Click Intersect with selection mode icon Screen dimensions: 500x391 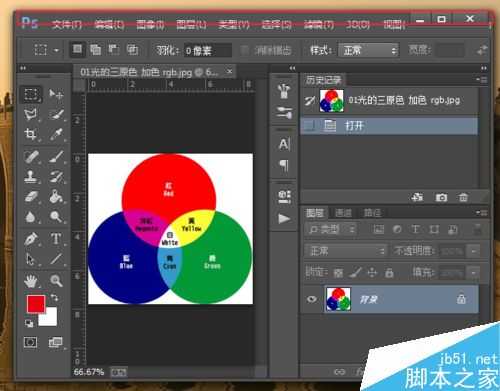[132, 50]
